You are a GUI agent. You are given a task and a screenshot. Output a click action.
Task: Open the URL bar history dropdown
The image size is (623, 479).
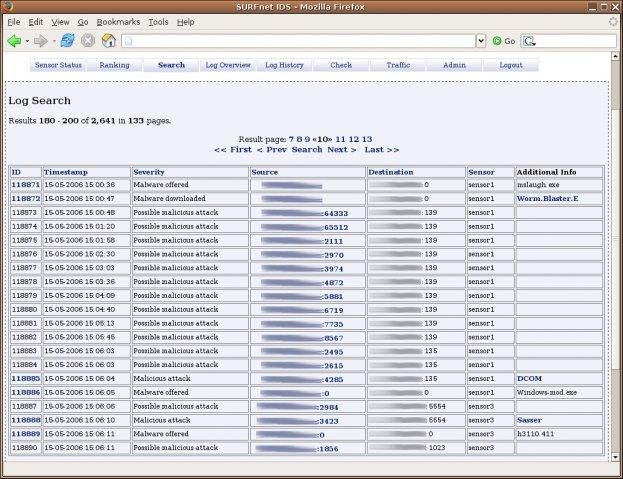(480, 41)
